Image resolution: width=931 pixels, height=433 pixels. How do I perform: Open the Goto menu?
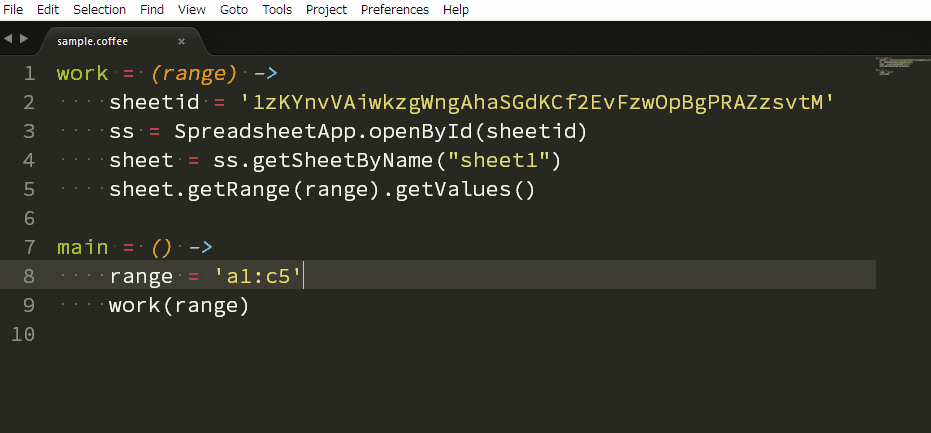pyautogui.click(x=234, y=10)
